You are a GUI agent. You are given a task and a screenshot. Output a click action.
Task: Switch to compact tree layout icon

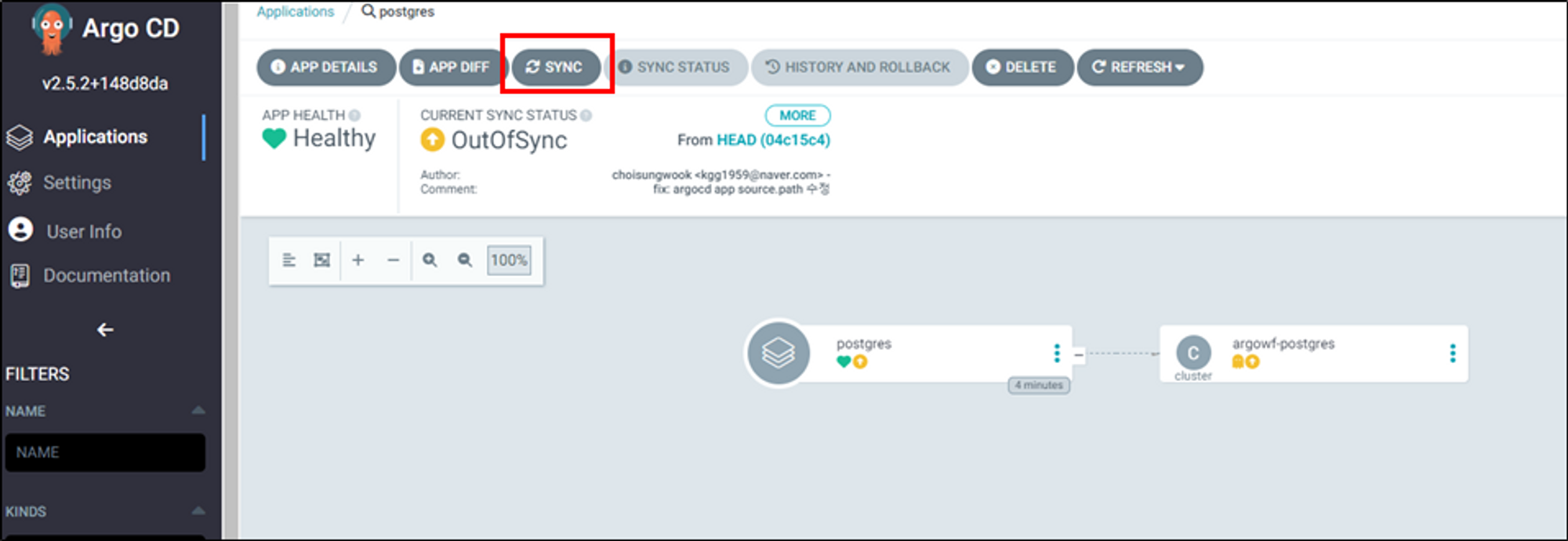point(289,260)
